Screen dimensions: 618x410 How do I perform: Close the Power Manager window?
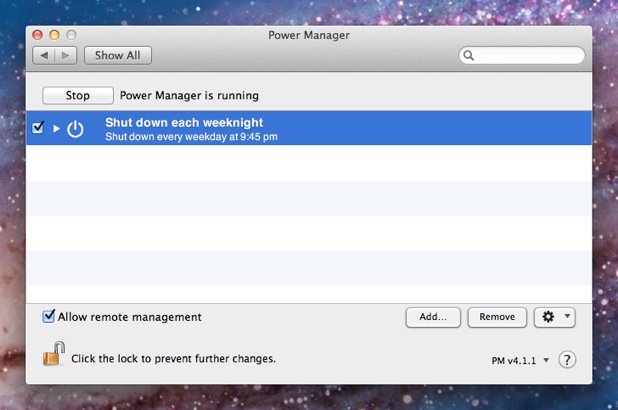click(x=37, y=35)
